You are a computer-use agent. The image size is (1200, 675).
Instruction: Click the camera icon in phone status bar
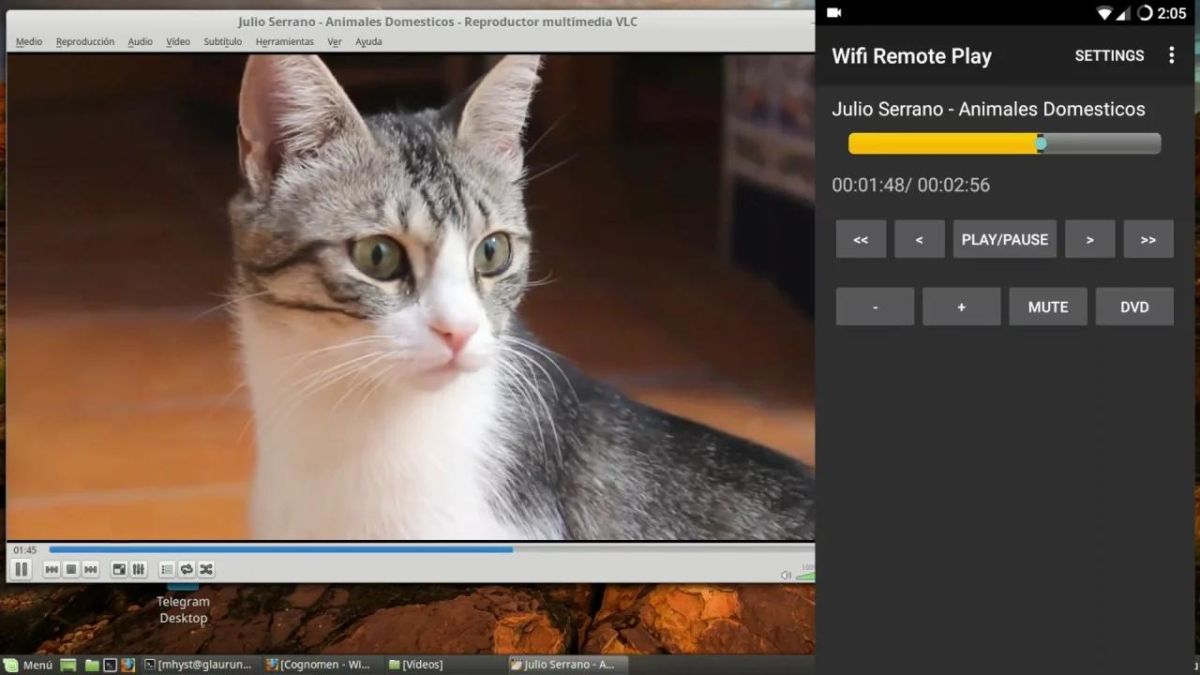tap(834, 13)
